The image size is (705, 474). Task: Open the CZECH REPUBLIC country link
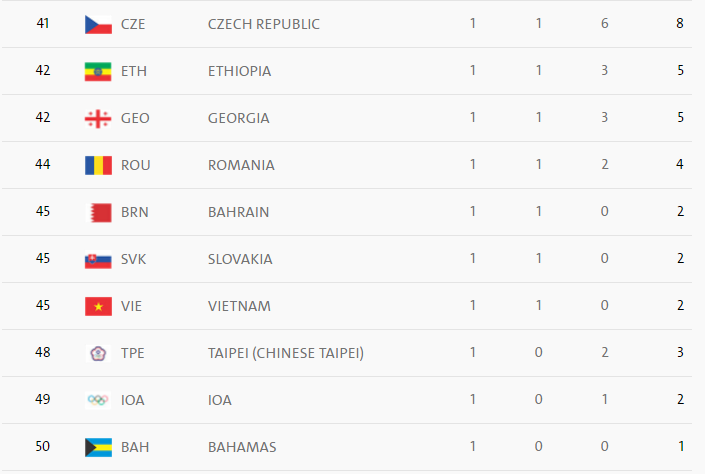(264, 24)
